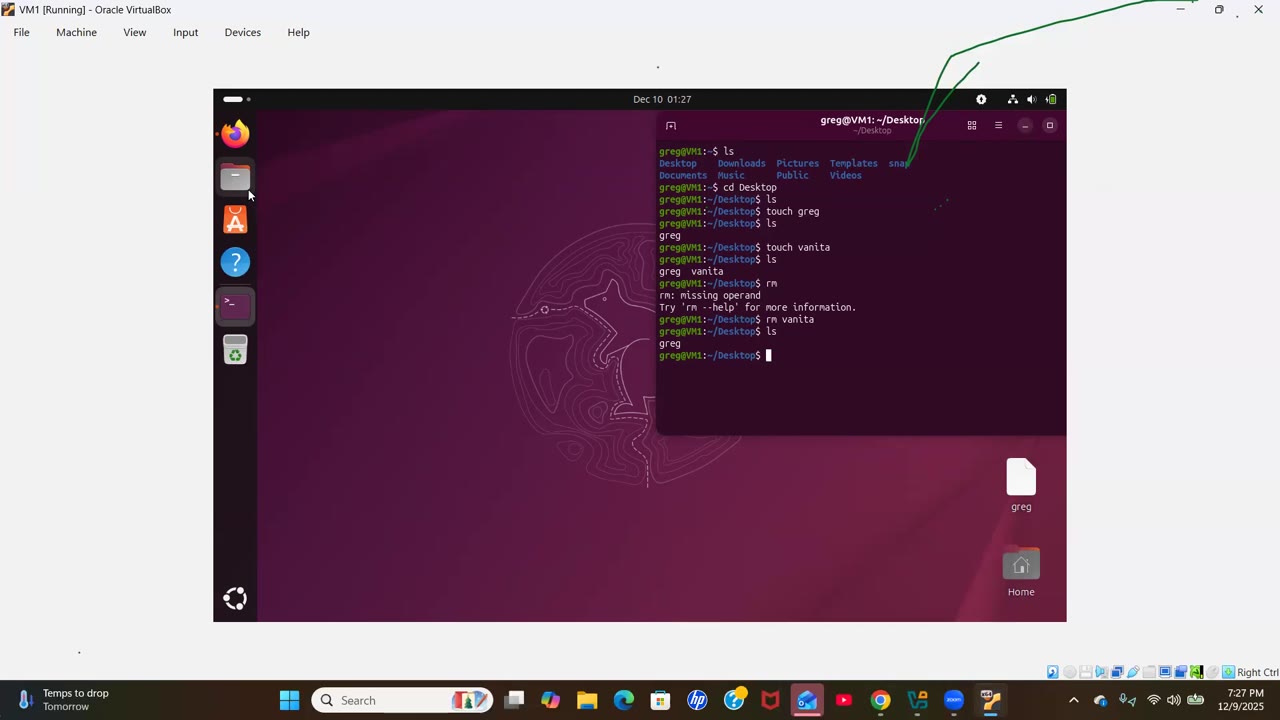
Task: Click the Temps to drop weather widget
Action: [x=60, y=699]
